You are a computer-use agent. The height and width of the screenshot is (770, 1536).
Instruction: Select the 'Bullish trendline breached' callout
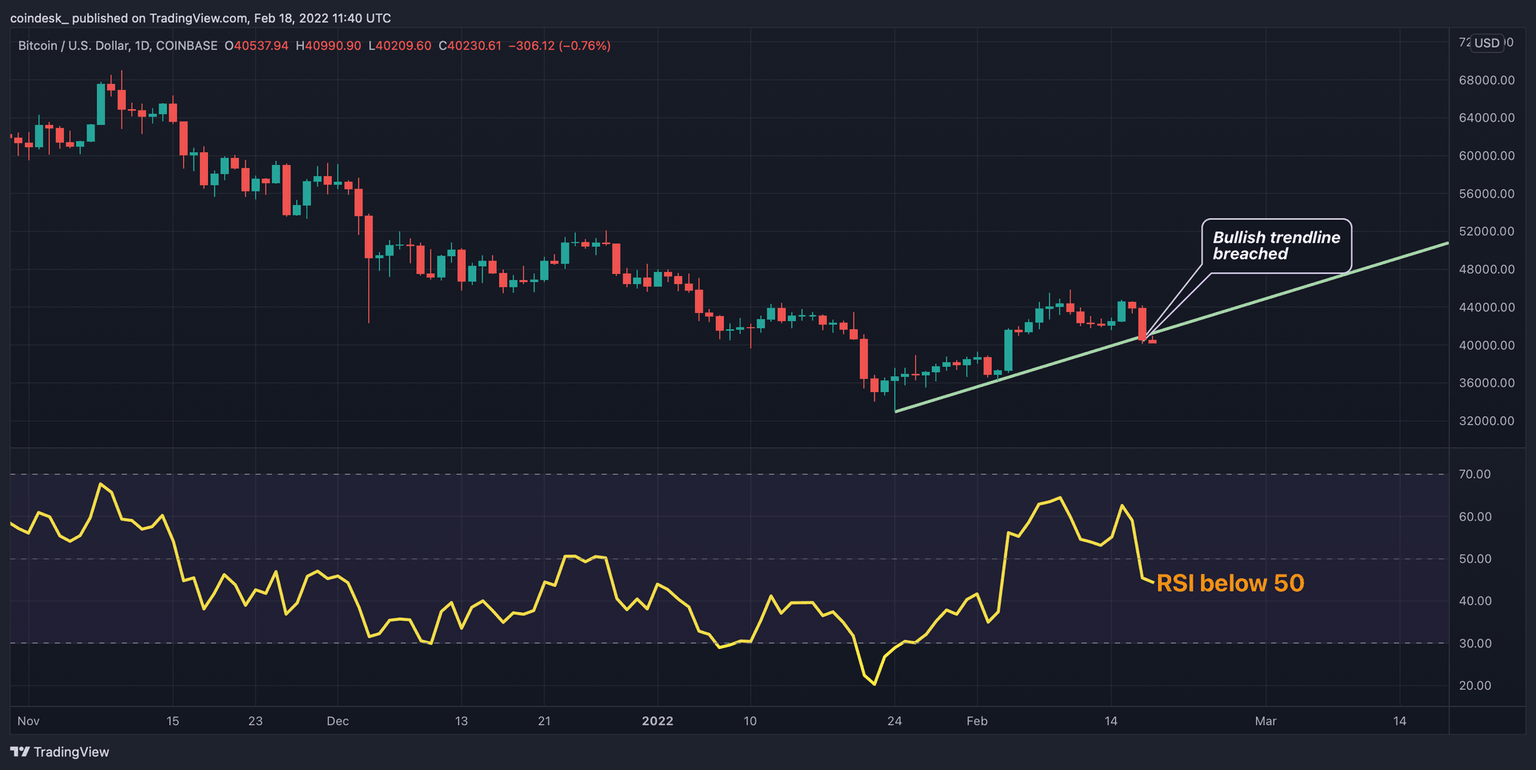point(1275,246)
